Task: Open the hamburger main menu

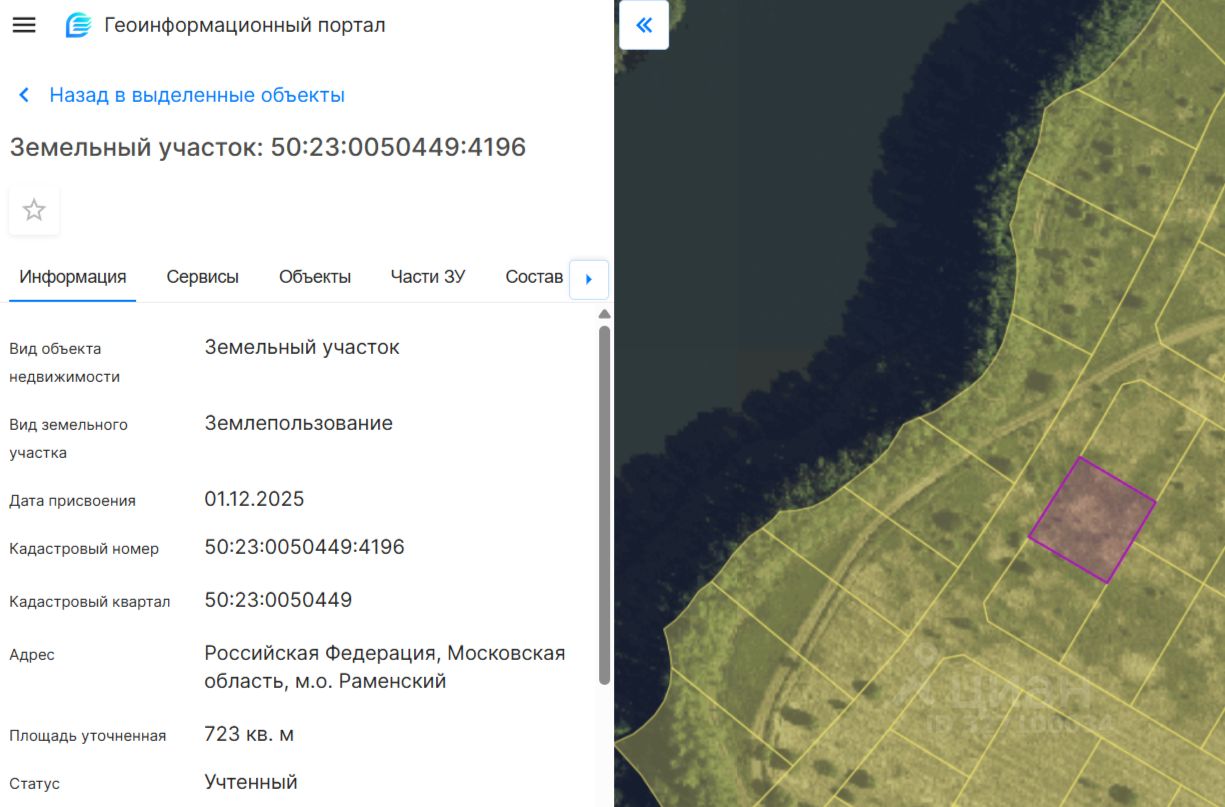Action: 24,26
